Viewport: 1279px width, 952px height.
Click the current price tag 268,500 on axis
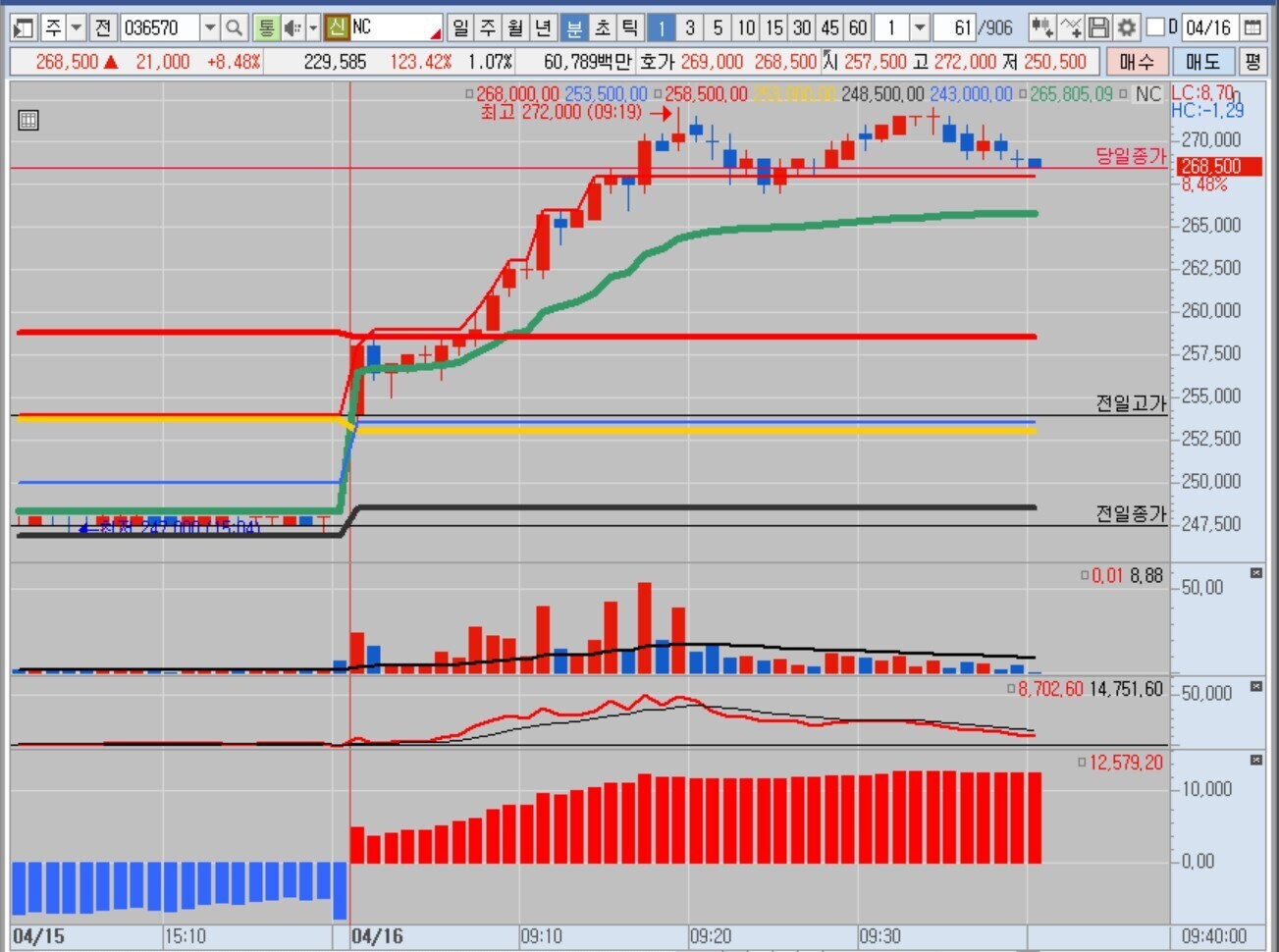1217,167
